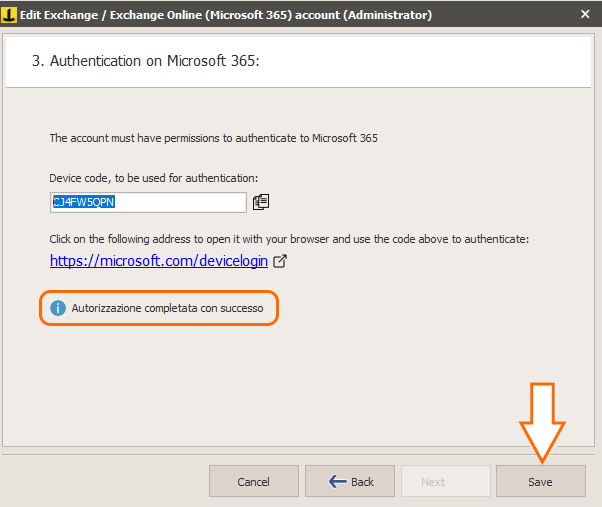
Task: Click the Iperius app icon in title bar
Action: coord(9,15)
